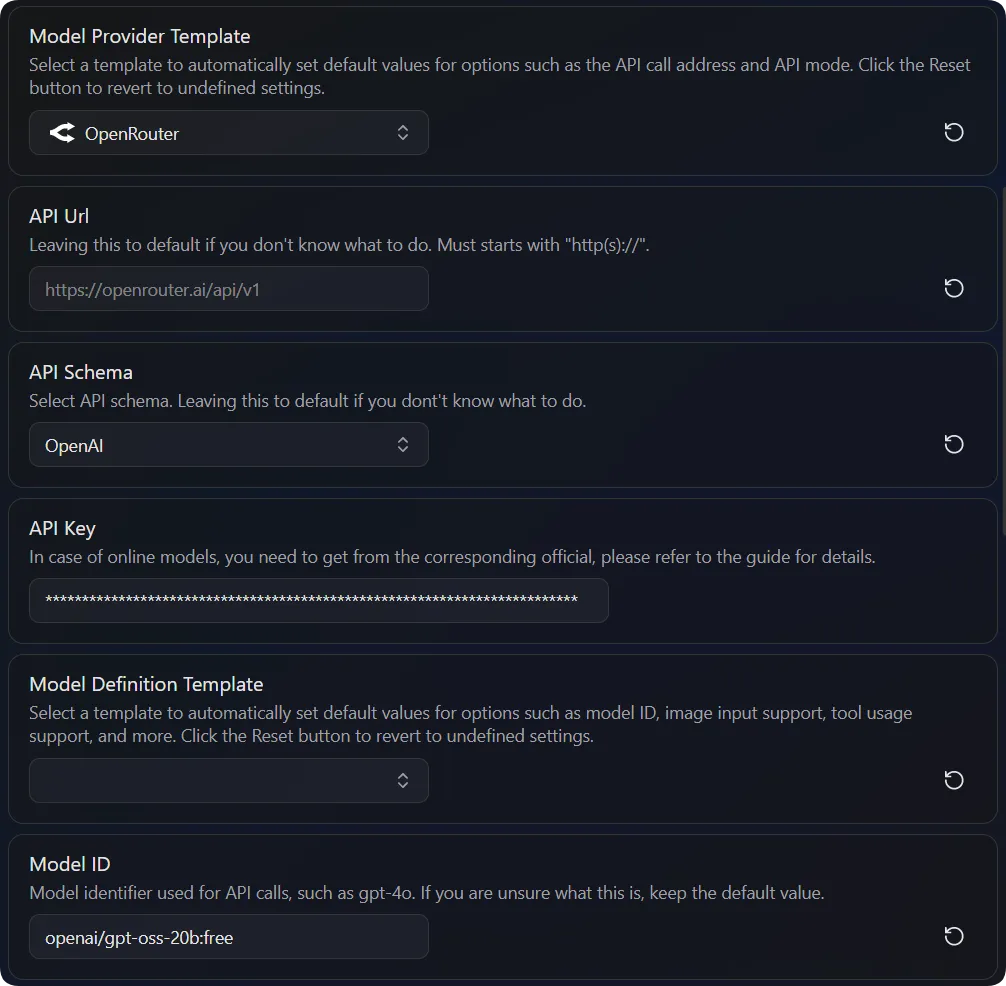
Task: Reset the Model Provider Template setting
Action: pos(954,133)
